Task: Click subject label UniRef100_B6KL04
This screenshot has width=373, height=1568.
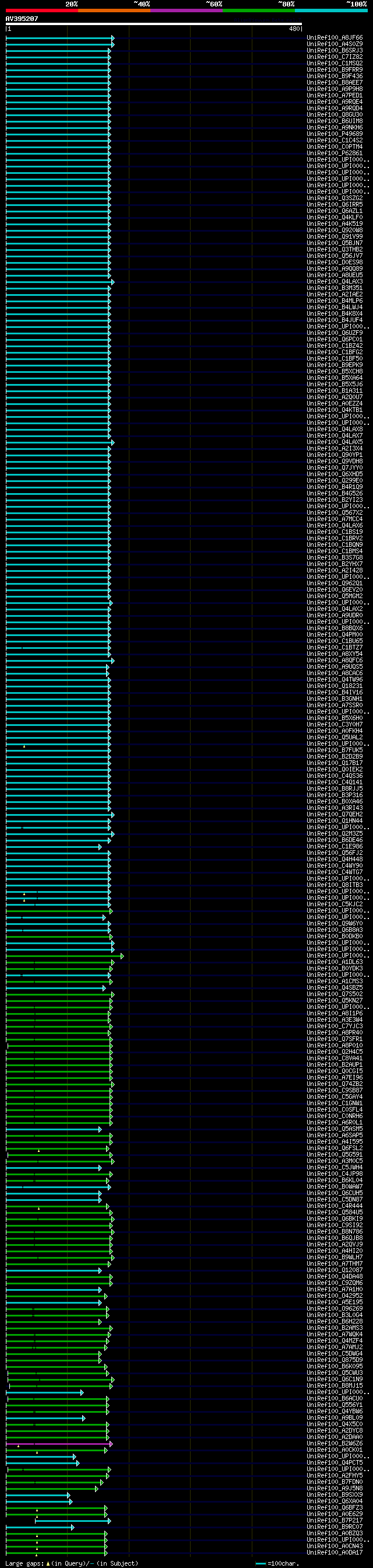Action: (335, 1181)
